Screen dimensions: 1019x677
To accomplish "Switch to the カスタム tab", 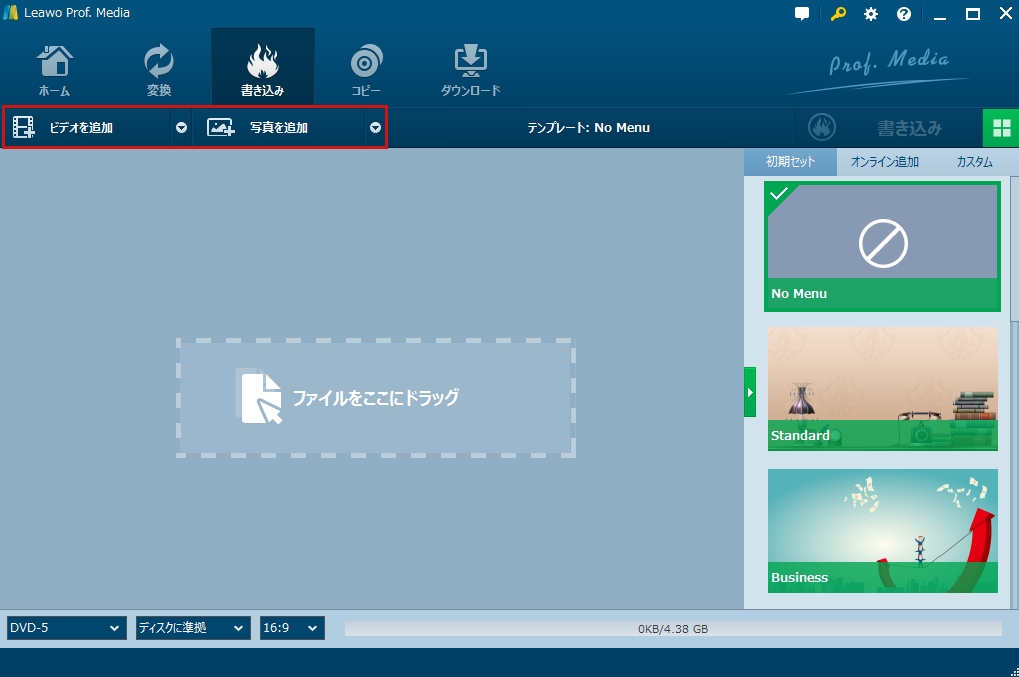I will [974, 162].
